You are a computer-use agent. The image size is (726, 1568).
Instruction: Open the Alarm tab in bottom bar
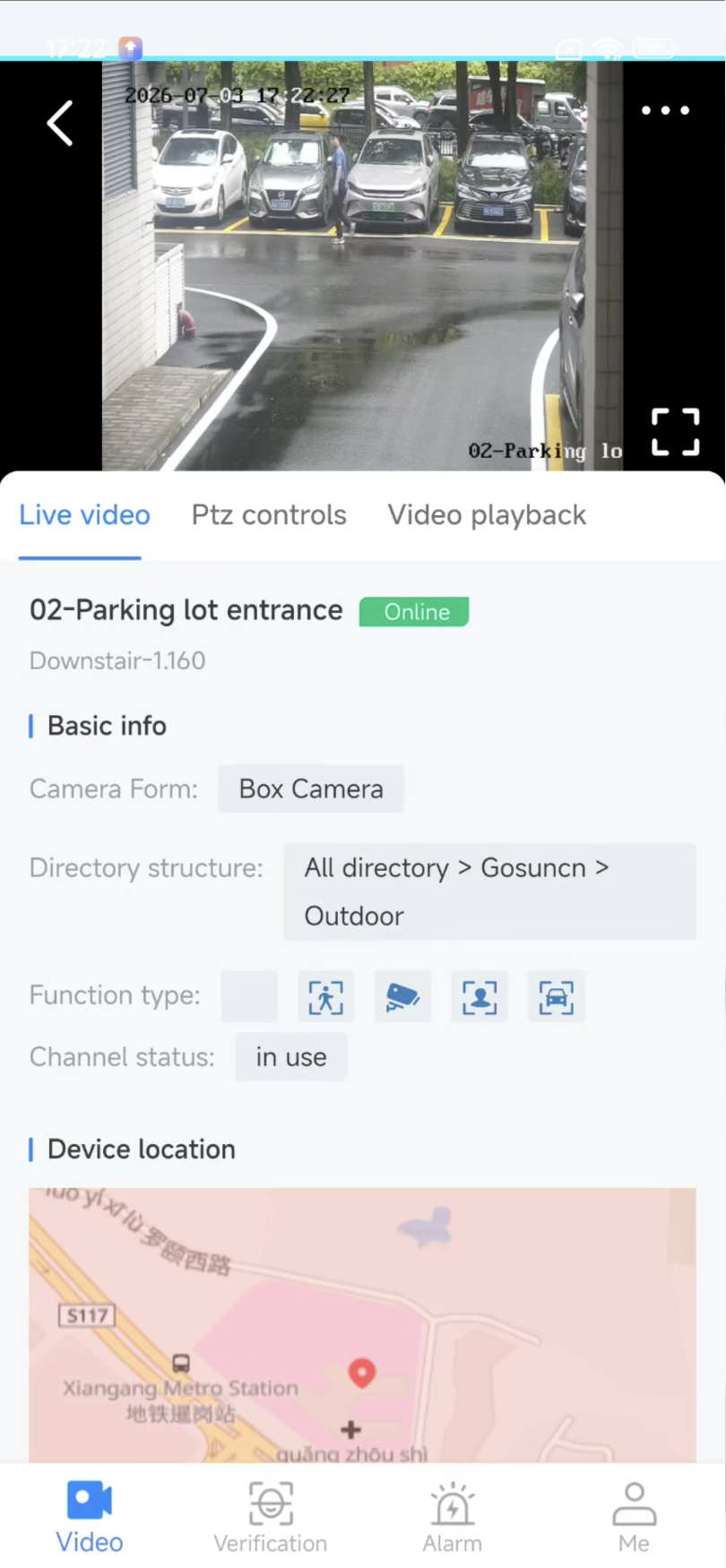point(453,1517)
